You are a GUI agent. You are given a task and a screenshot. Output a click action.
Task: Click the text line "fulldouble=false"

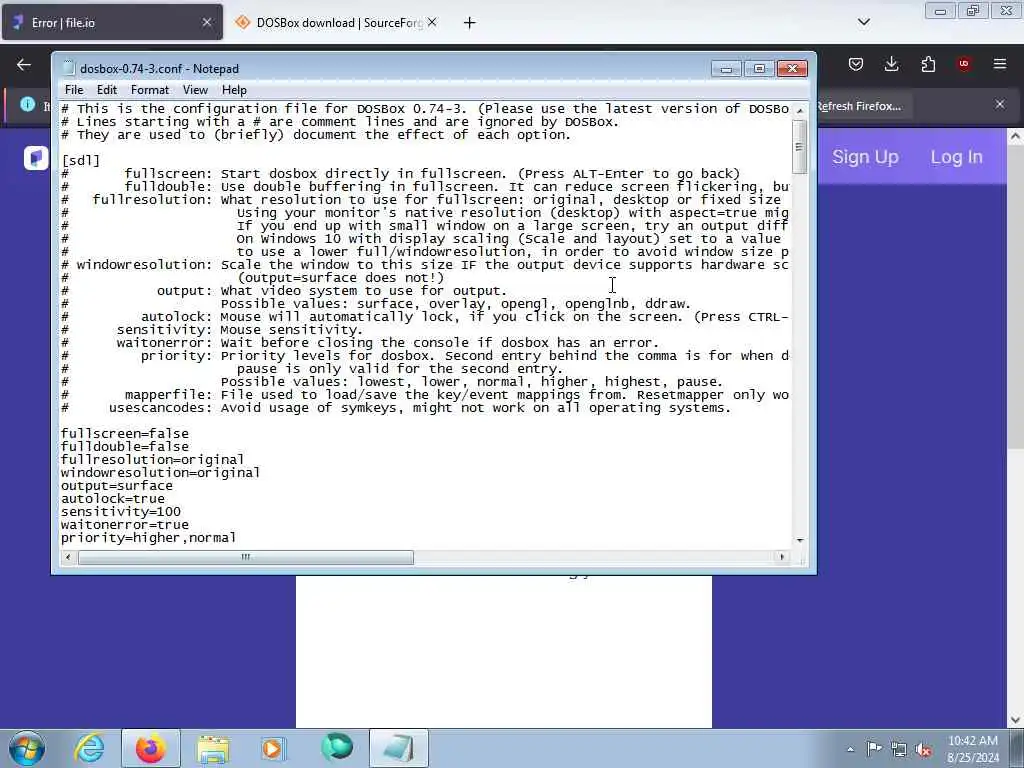pos(125,447)
